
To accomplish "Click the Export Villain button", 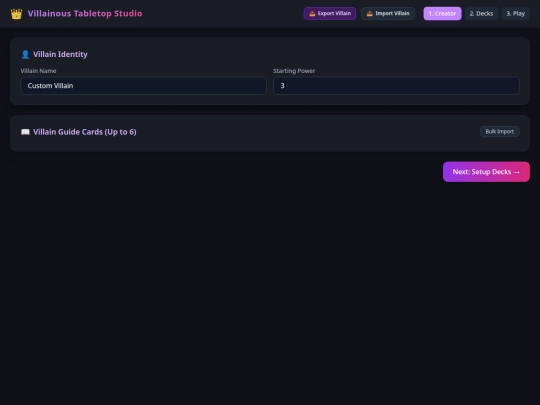I will click(330, 13).
